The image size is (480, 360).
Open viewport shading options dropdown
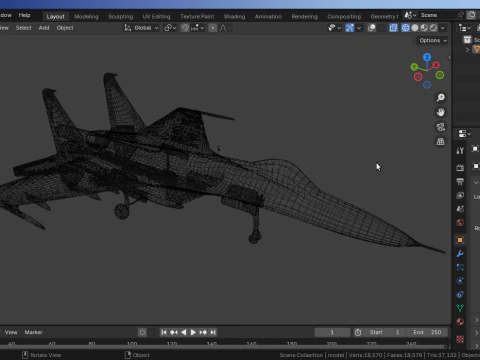point(443,28)
